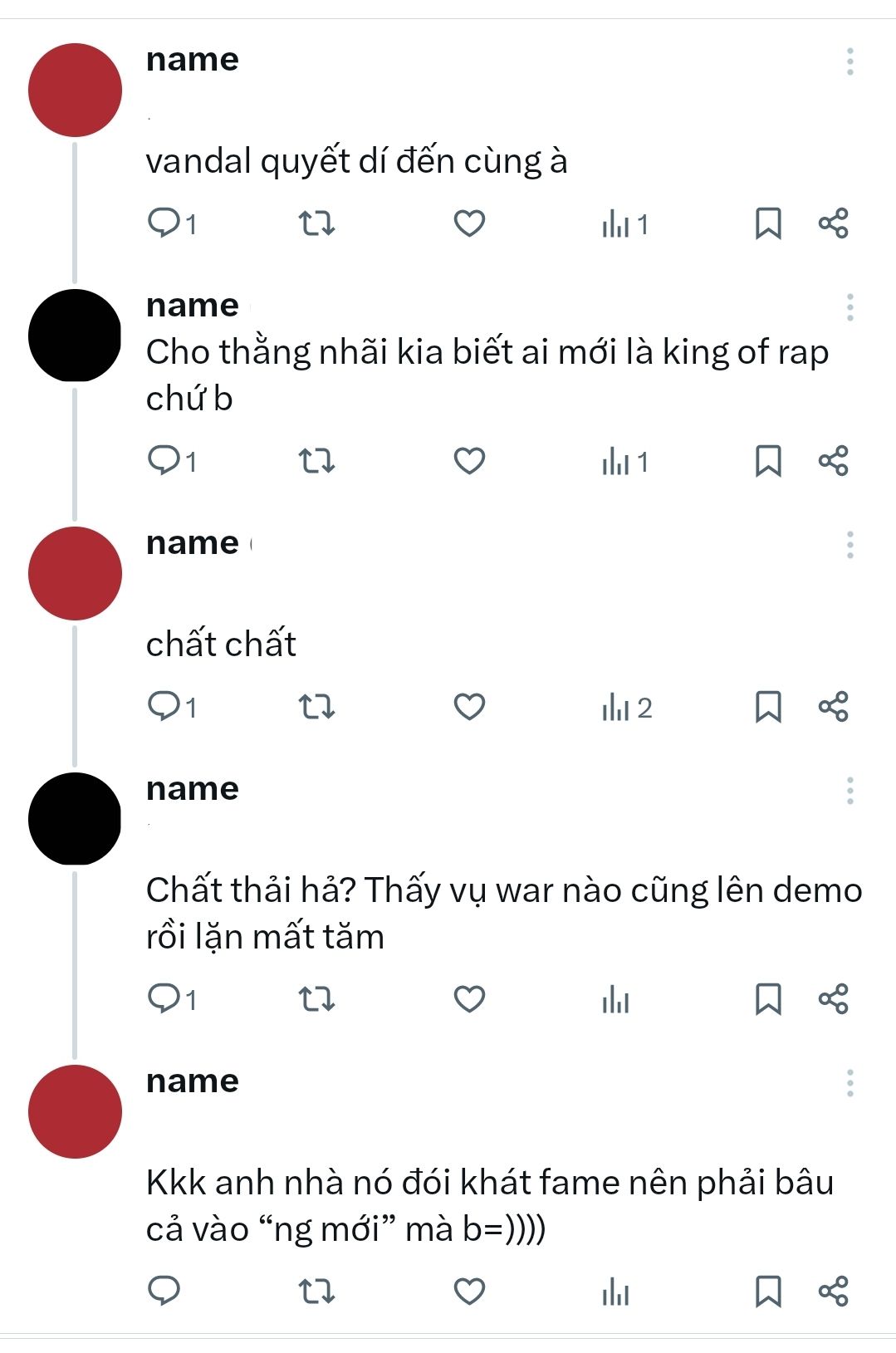
Task: Open the red avatar of 'chất chất' author
Action: tap(75, 573)
